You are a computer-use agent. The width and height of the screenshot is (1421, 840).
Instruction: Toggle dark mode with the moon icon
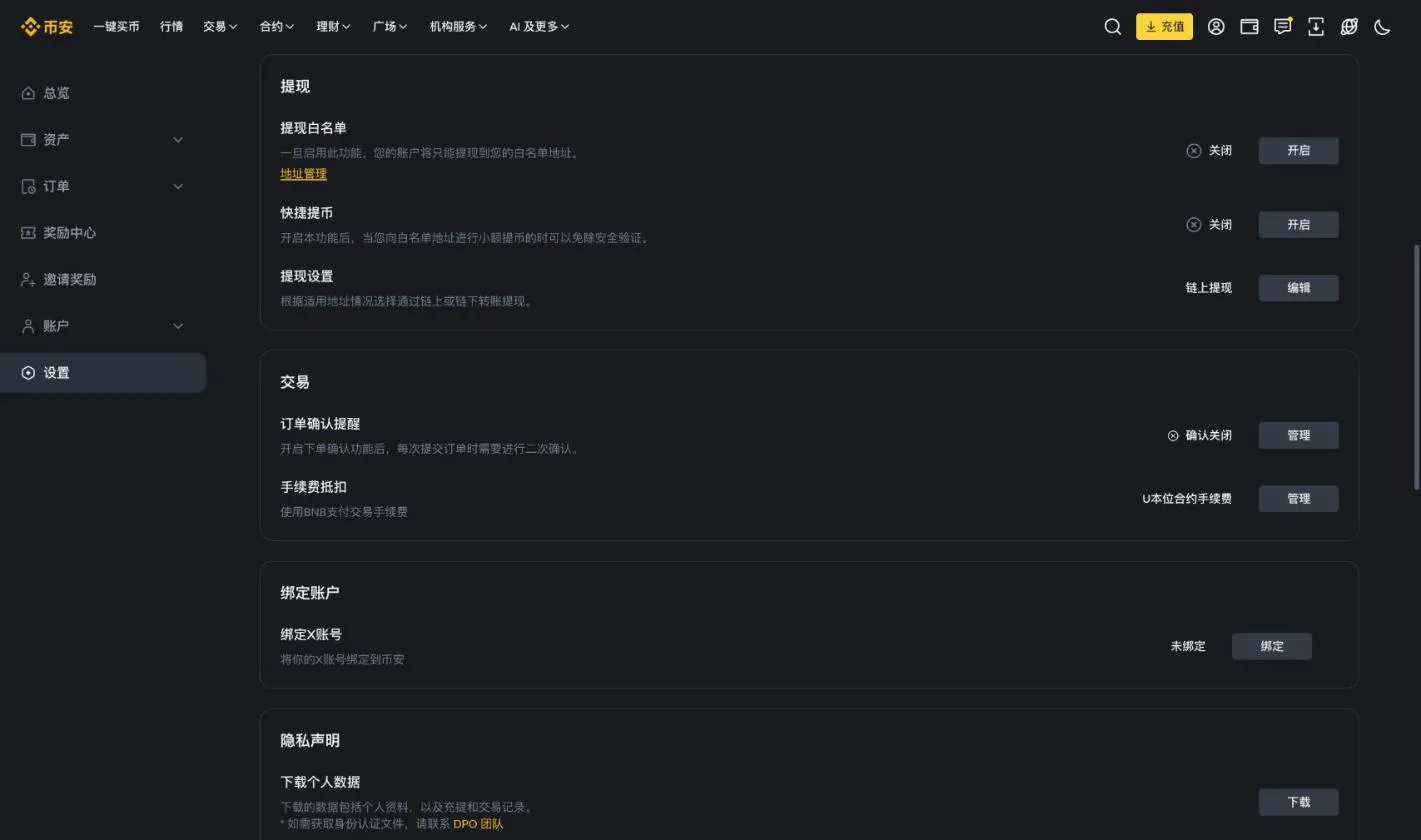point(1382,27)
